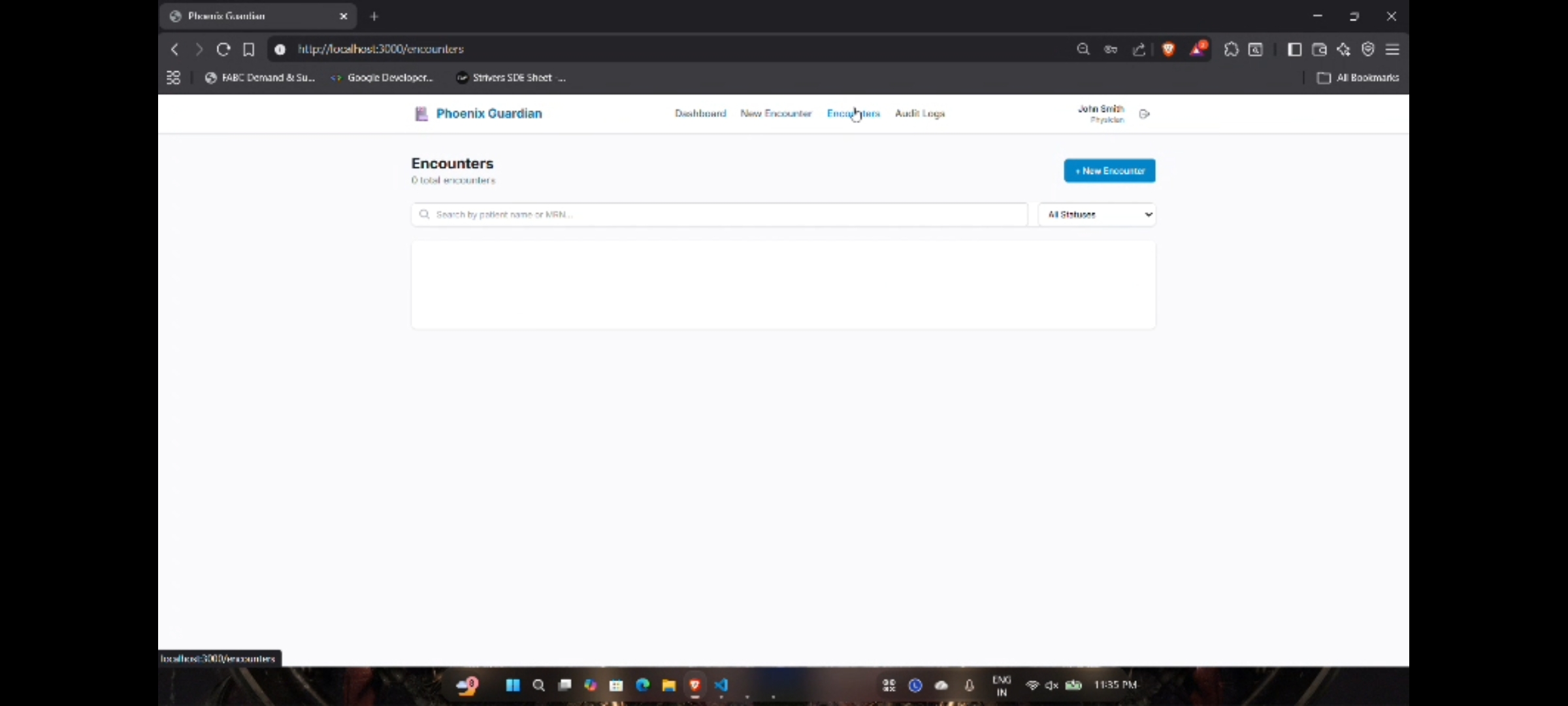This screenshot has height=706, width=1568.
Task: Open the browser zoom magnifier icon
Action: click(1083, 49)
